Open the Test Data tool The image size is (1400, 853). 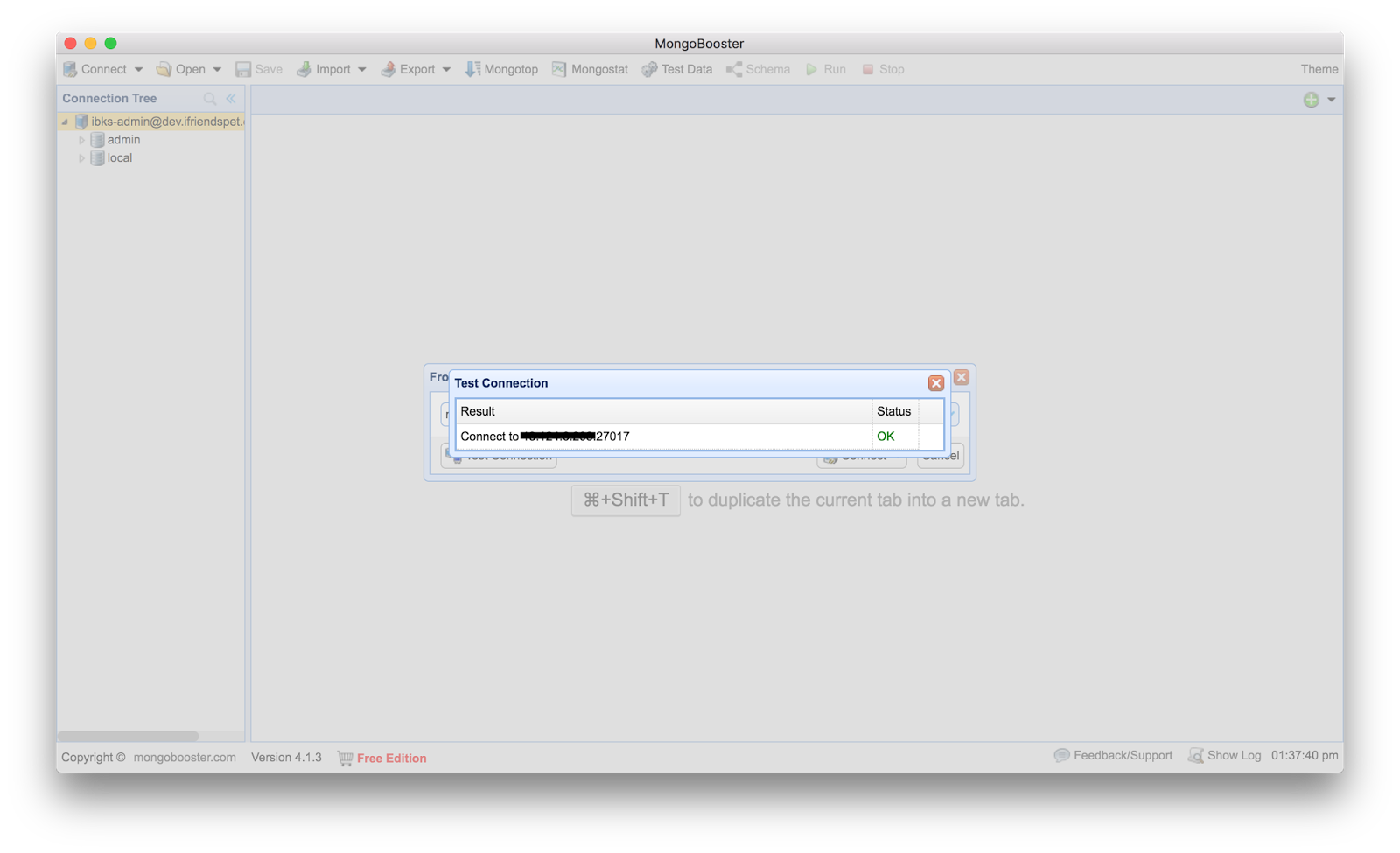pos(677,69)
